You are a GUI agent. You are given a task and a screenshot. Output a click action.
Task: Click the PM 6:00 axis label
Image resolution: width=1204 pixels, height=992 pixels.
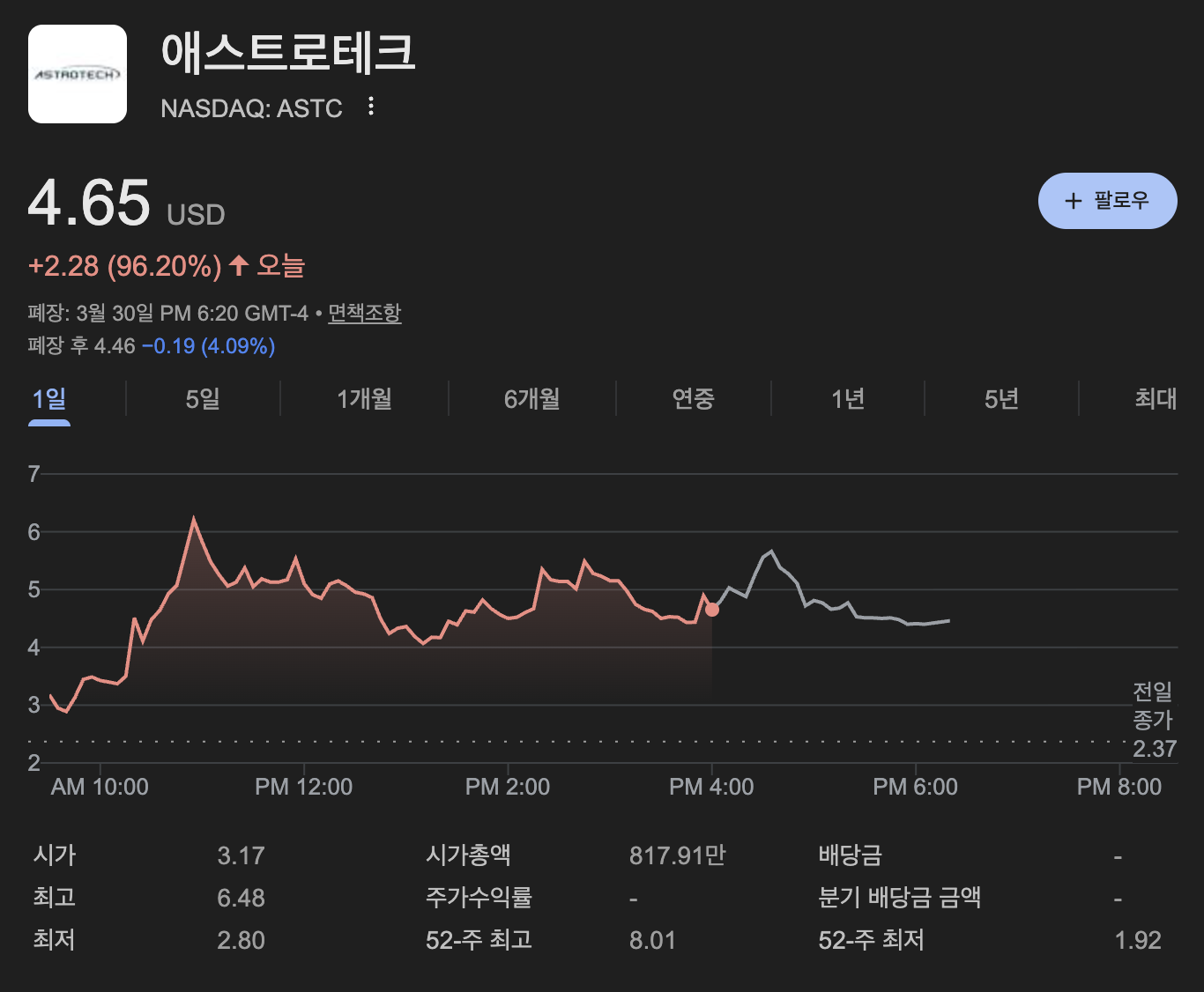coord(915,787)
